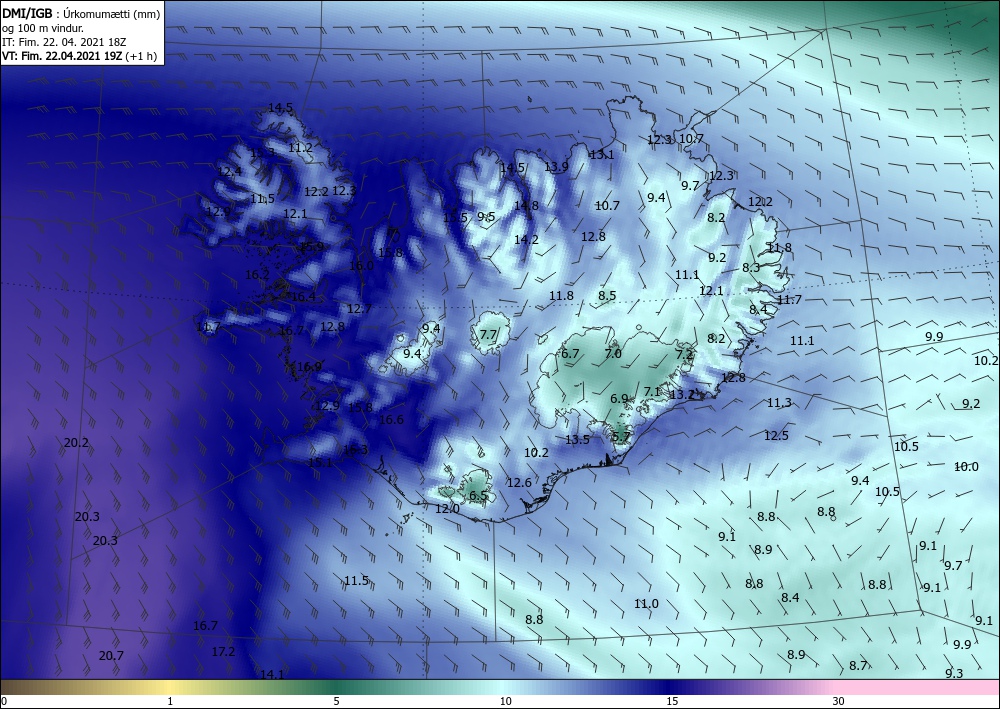Click the map value 7.2

684,354
